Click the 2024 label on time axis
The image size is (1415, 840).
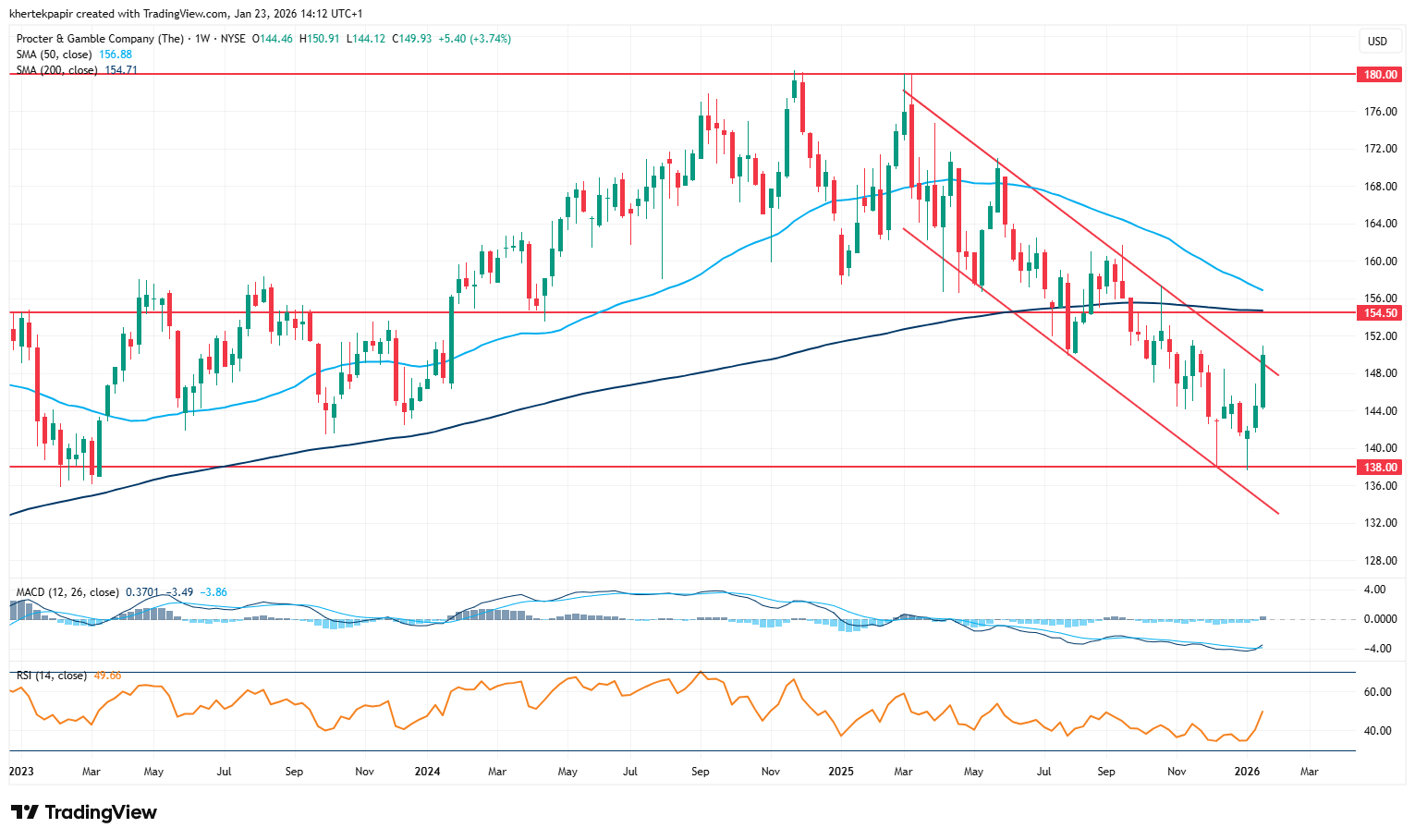(x=427, y=771)
